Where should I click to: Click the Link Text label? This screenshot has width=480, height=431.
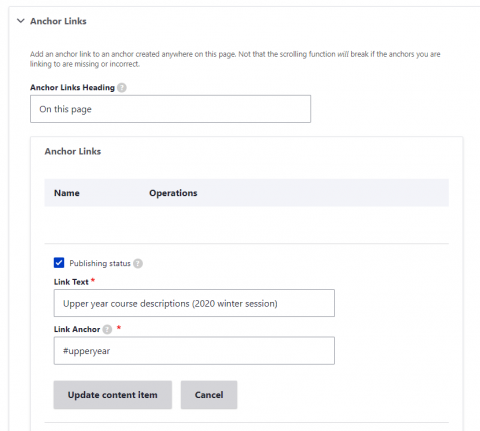coord(71,282)
